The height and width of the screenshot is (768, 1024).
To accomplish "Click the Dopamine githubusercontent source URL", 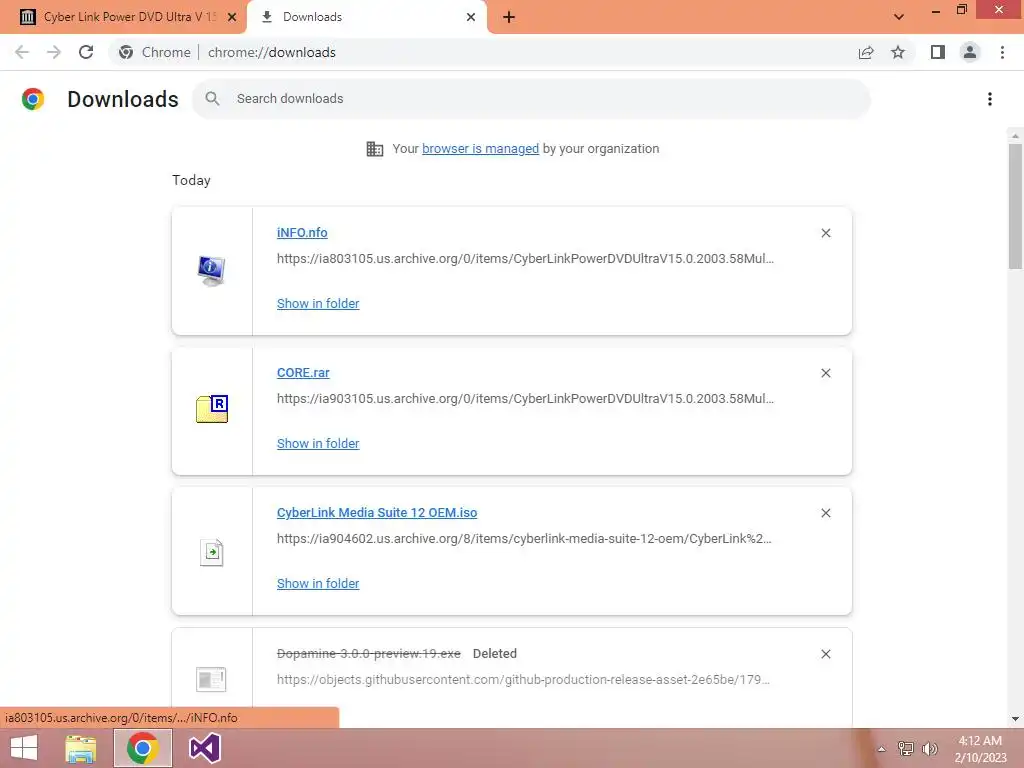I will coord(523,679).
